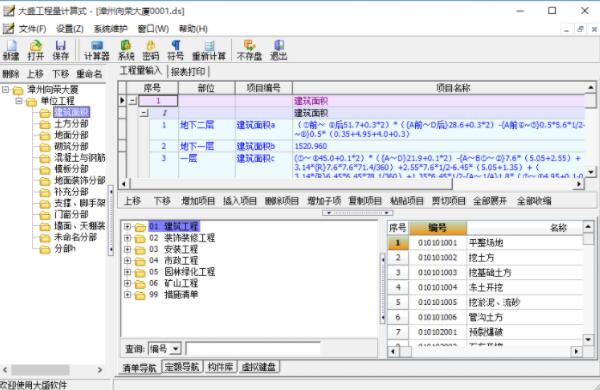Screen dimensions: 600x390
Task: Switch to the 构件库 tab
Action: 220,367
